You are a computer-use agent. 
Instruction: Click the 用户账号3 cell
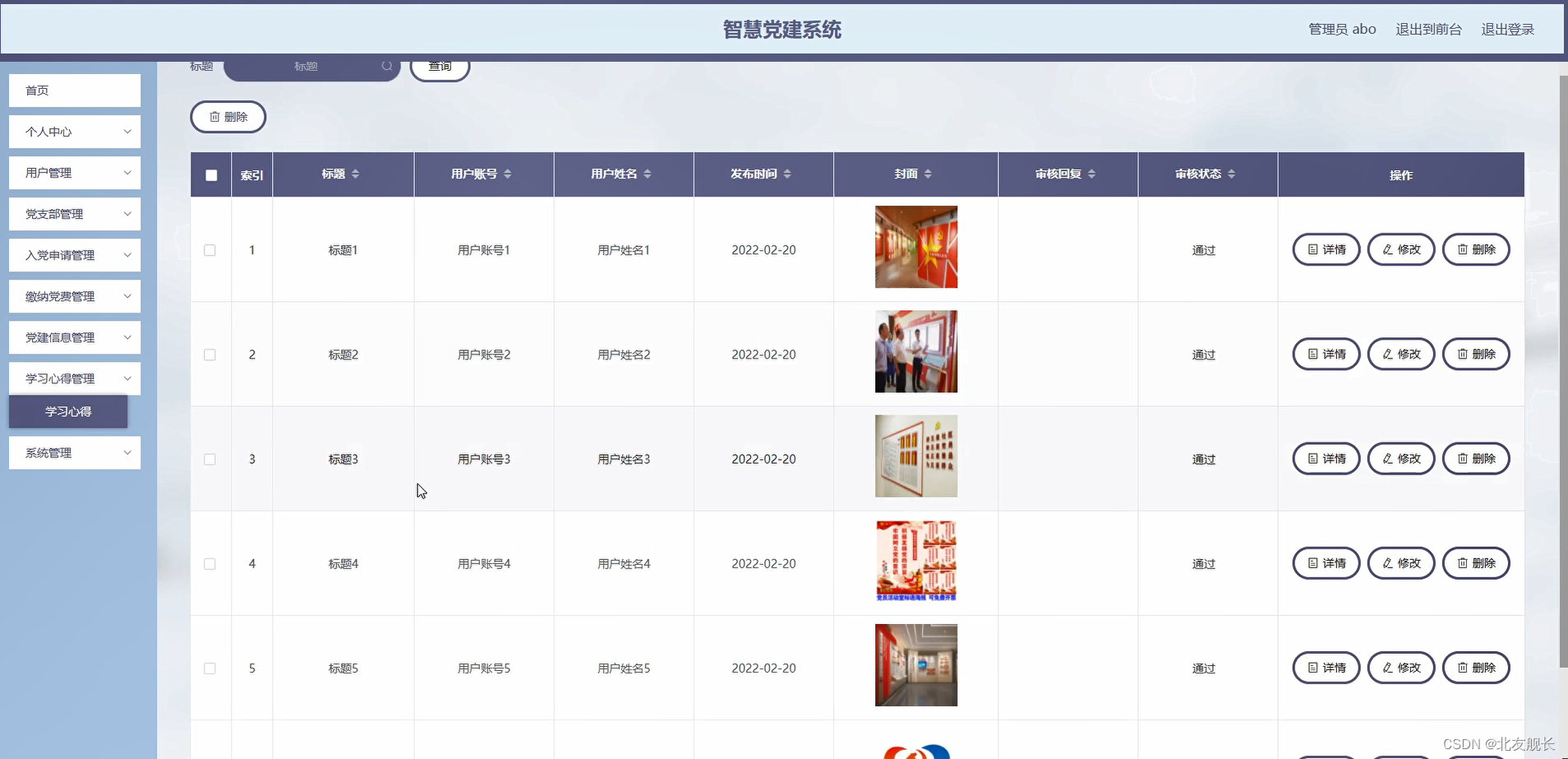(484, 459)
